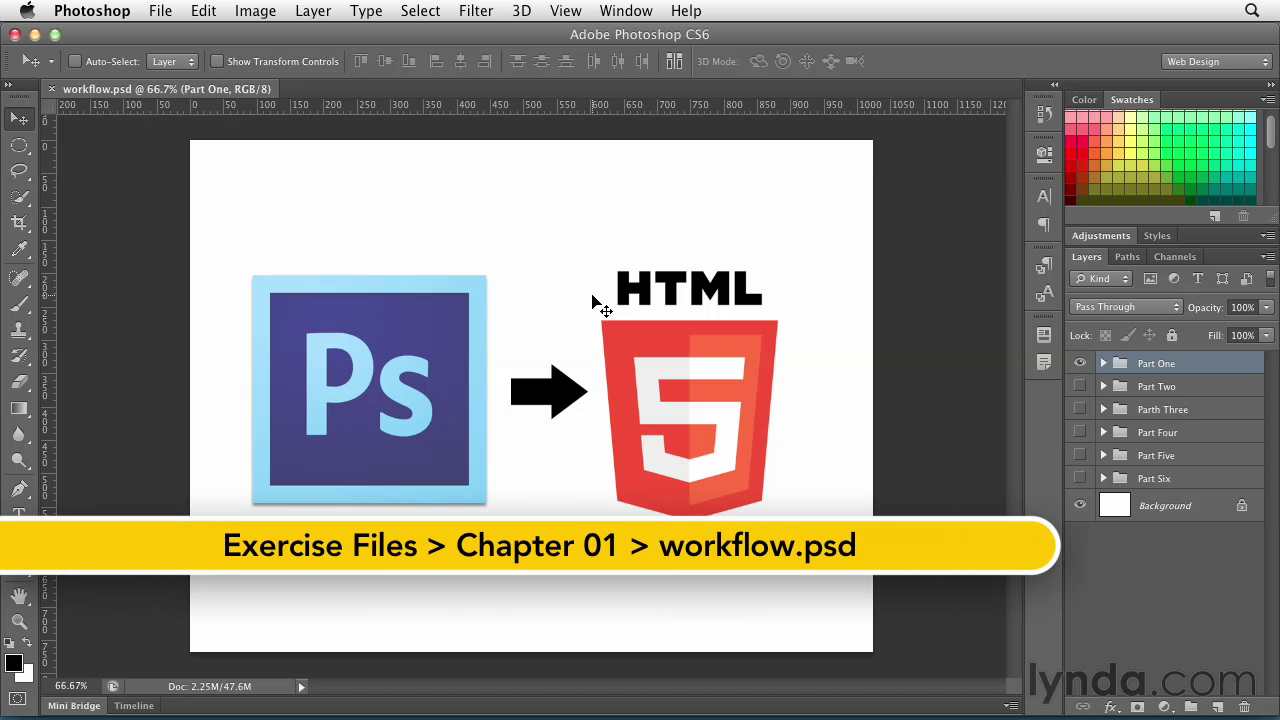Delete swatch with trash icon
The height and width of the screenshot is (720, 1280).
(x=1243, y=216)
